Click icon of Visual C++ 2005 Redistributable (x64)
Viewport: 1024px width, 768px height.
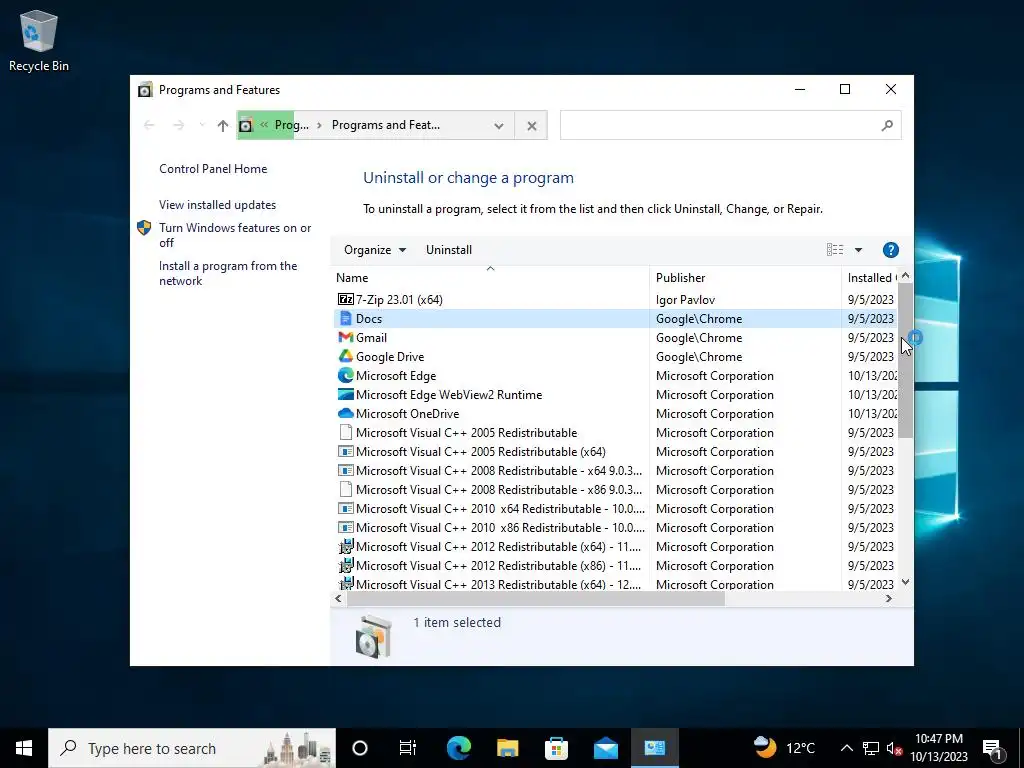coord(345,452)
